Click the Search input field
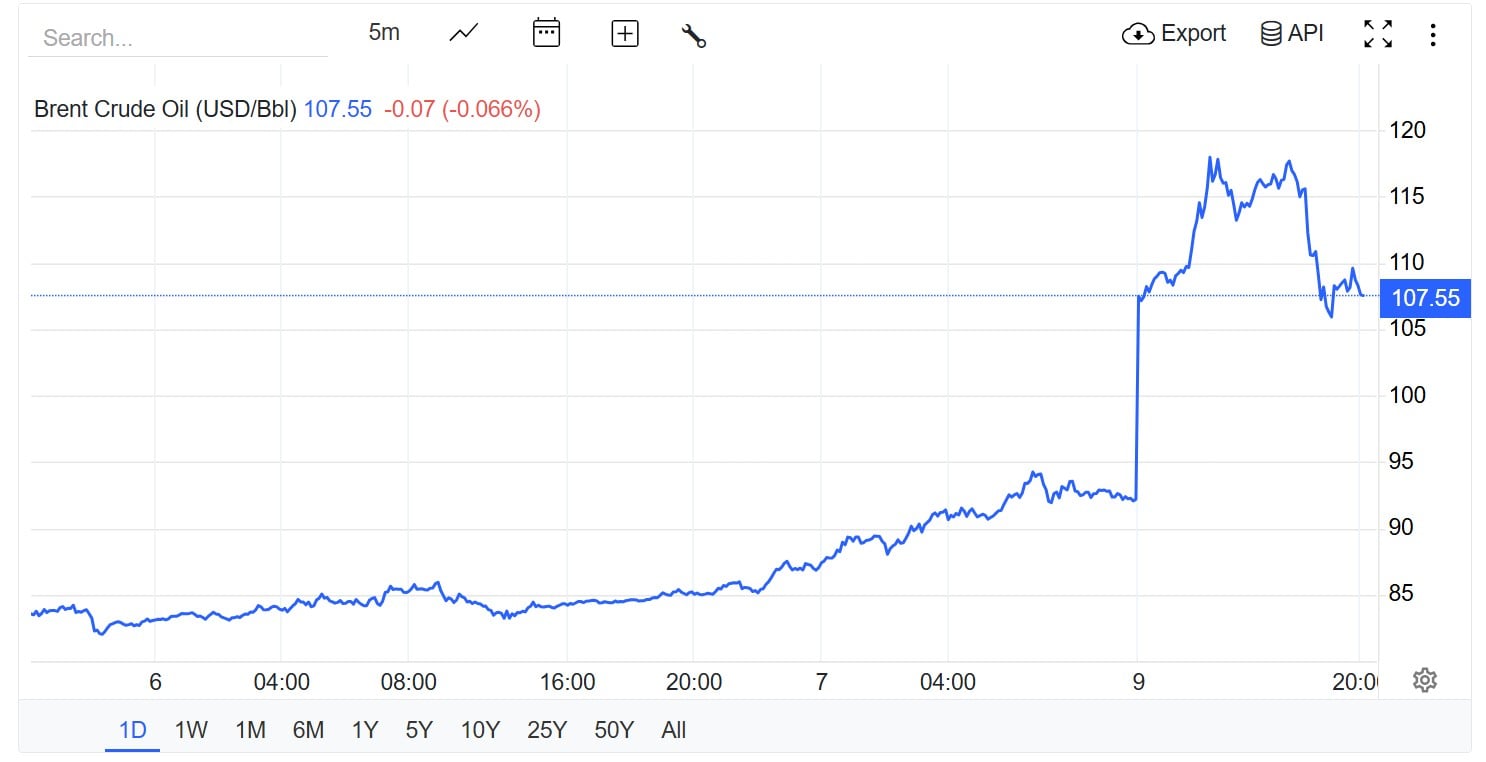This screenshot has width=1486, height=762. click(x=178, y=38)
